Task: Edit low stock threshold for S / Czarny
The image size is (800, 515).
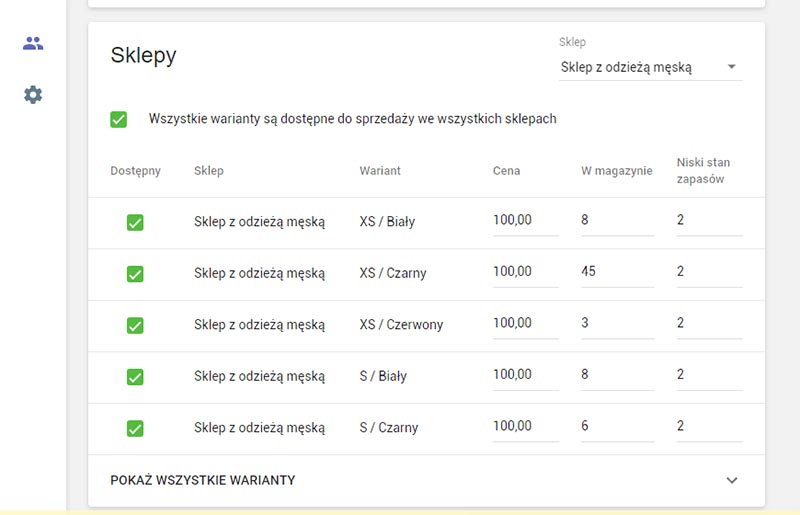Action: (x=709, y=427)
